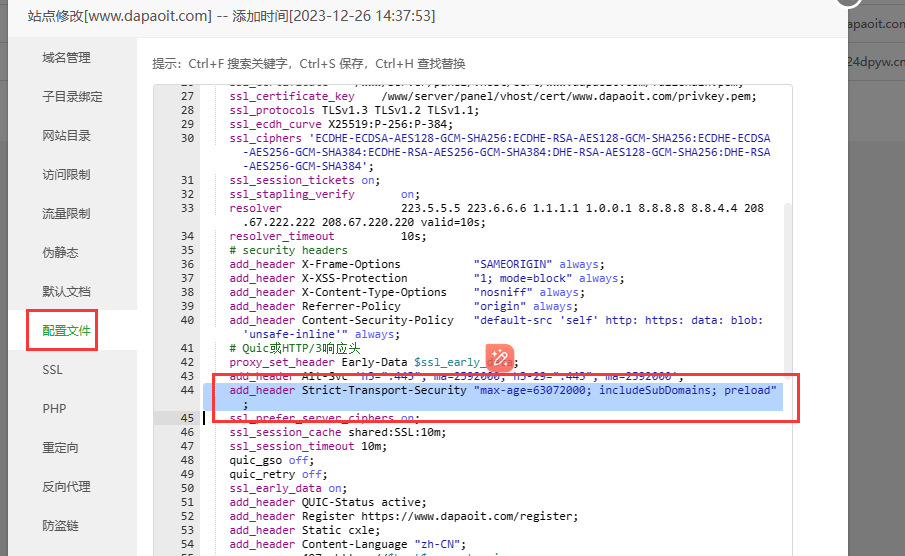Go to the 伪静态 tab
The image size is (905, 556).
tap(60, 252)
